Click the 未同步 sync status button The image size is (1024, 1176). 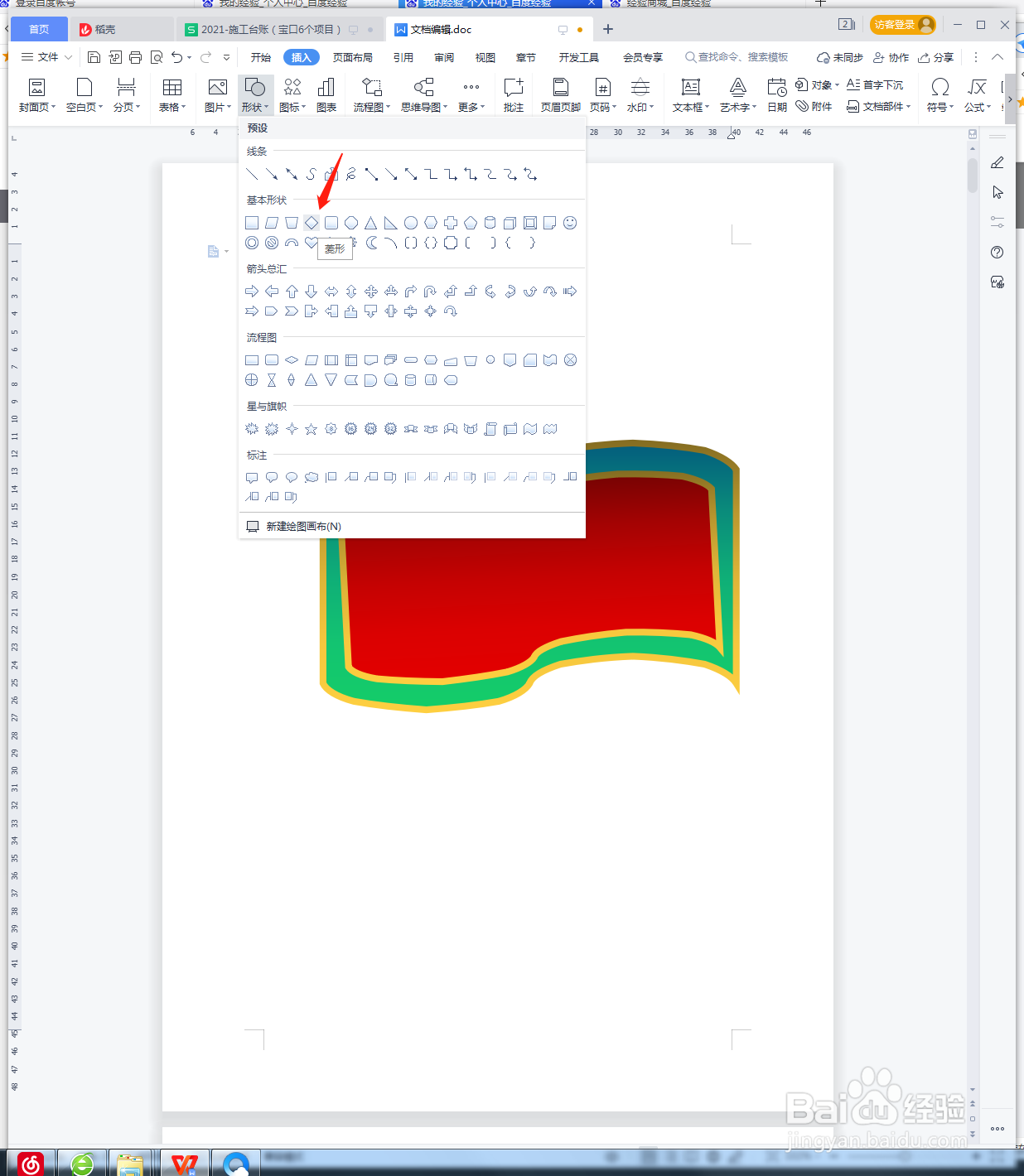[x=839, y=57]
